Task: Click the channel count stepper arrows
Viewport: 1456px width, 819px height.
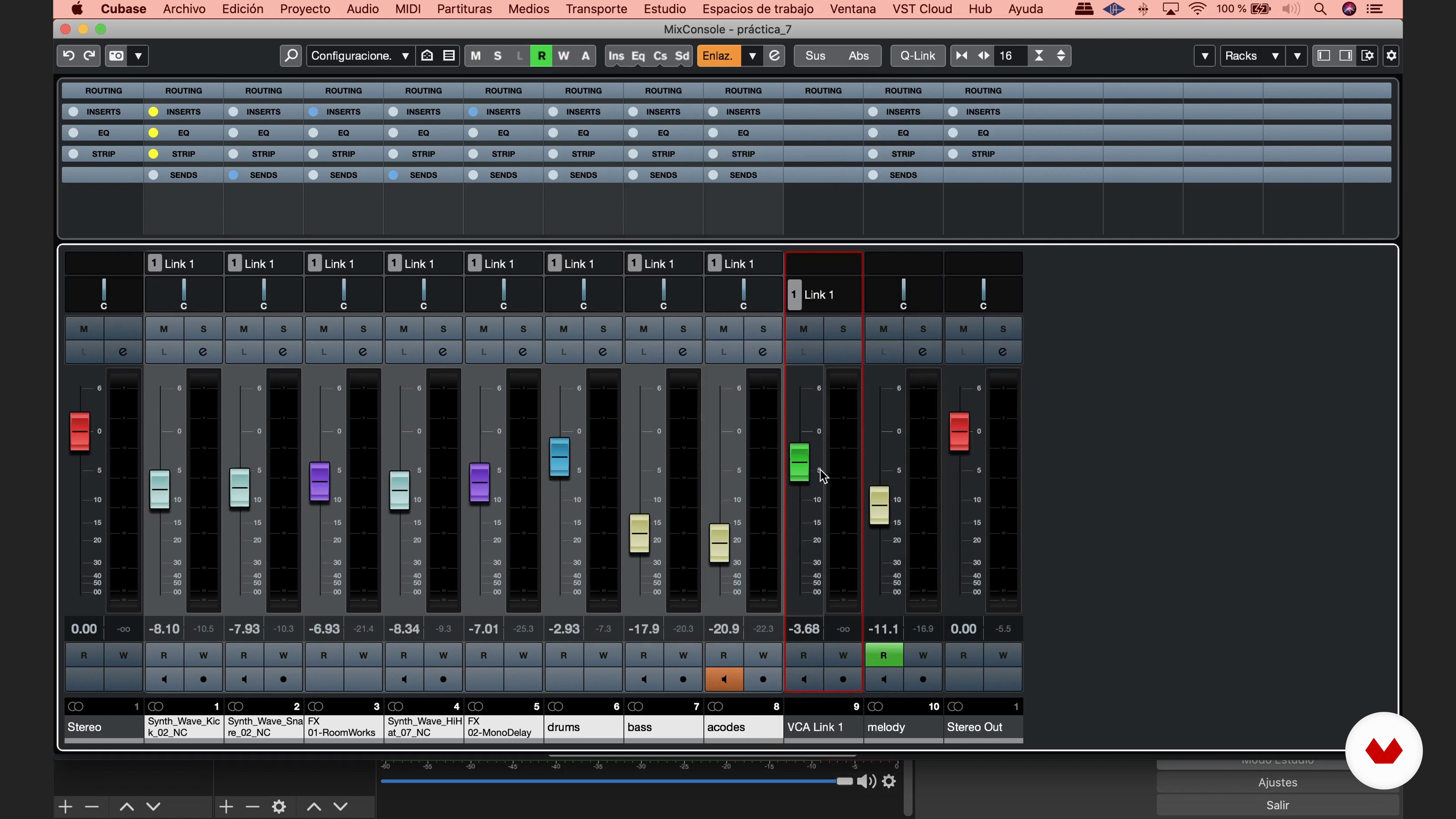Action: pyautogui.click(x=1061, y=55)
